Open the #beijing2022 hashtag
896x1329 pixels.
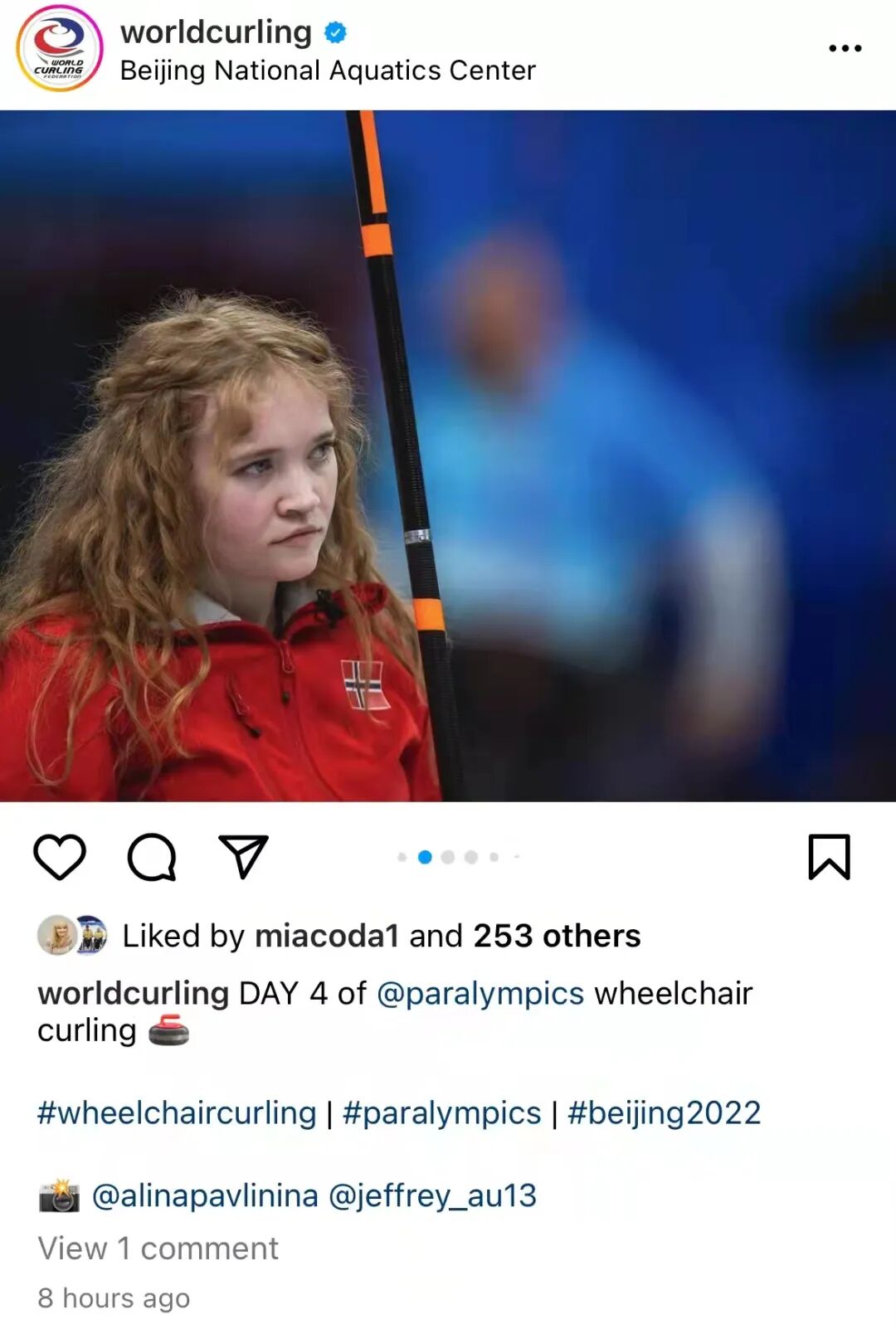(x=664, y=1112)
